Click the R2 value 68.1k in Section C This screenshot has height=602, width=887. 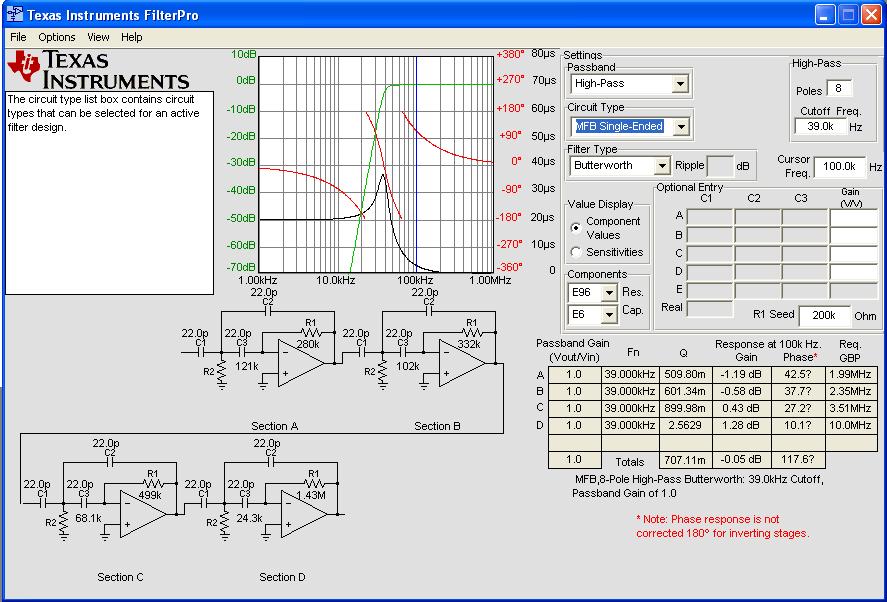click(89, 518)
